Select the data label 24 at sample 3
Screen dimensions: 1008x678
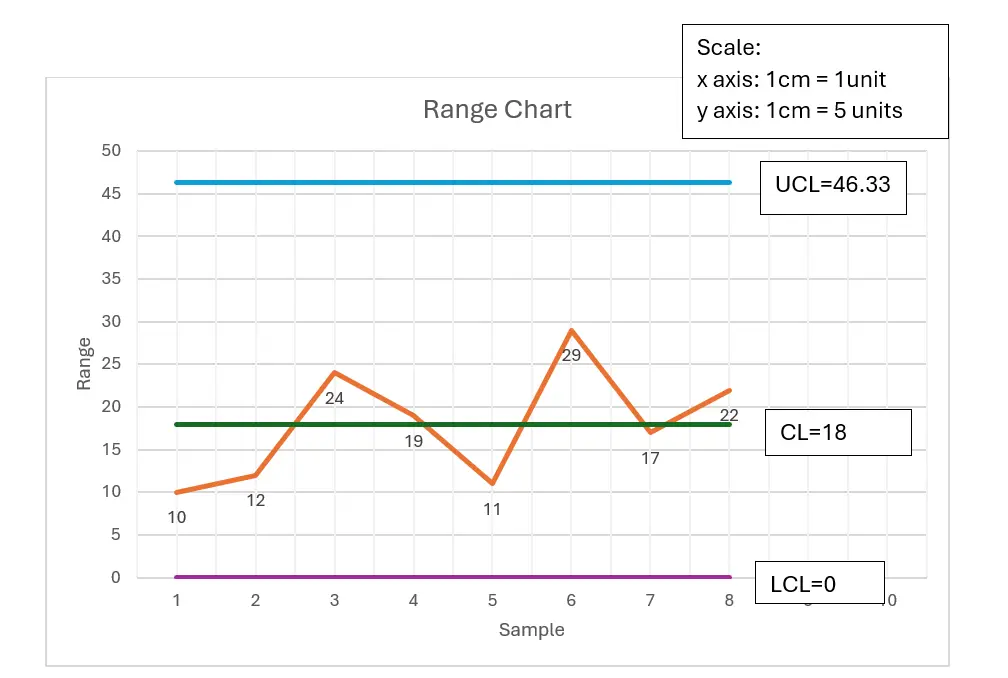tap(334, 397)
